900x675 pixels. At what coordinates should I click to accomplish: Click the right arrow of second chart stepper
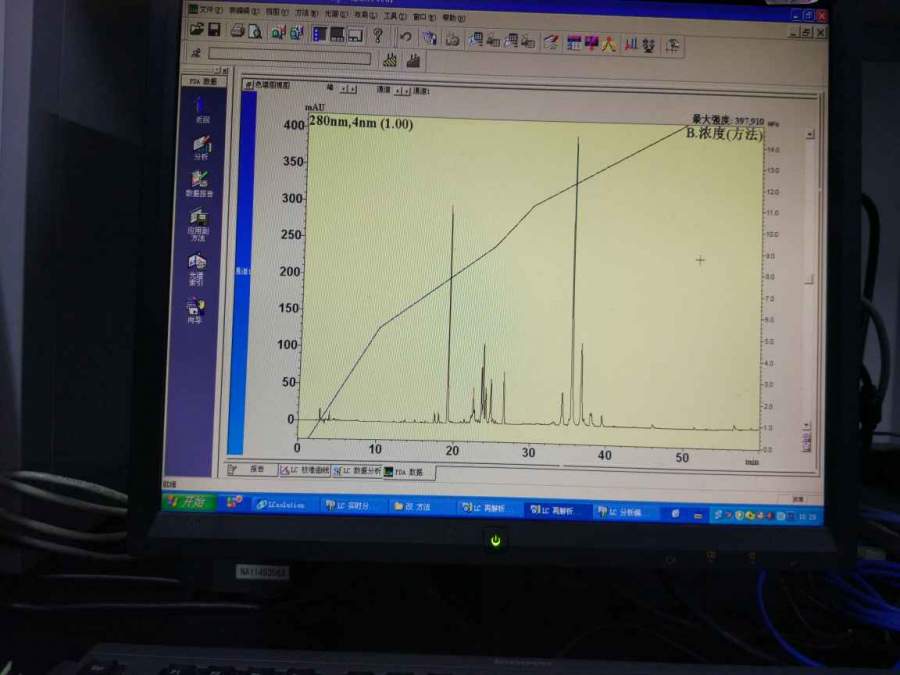[x=406, y=91]
